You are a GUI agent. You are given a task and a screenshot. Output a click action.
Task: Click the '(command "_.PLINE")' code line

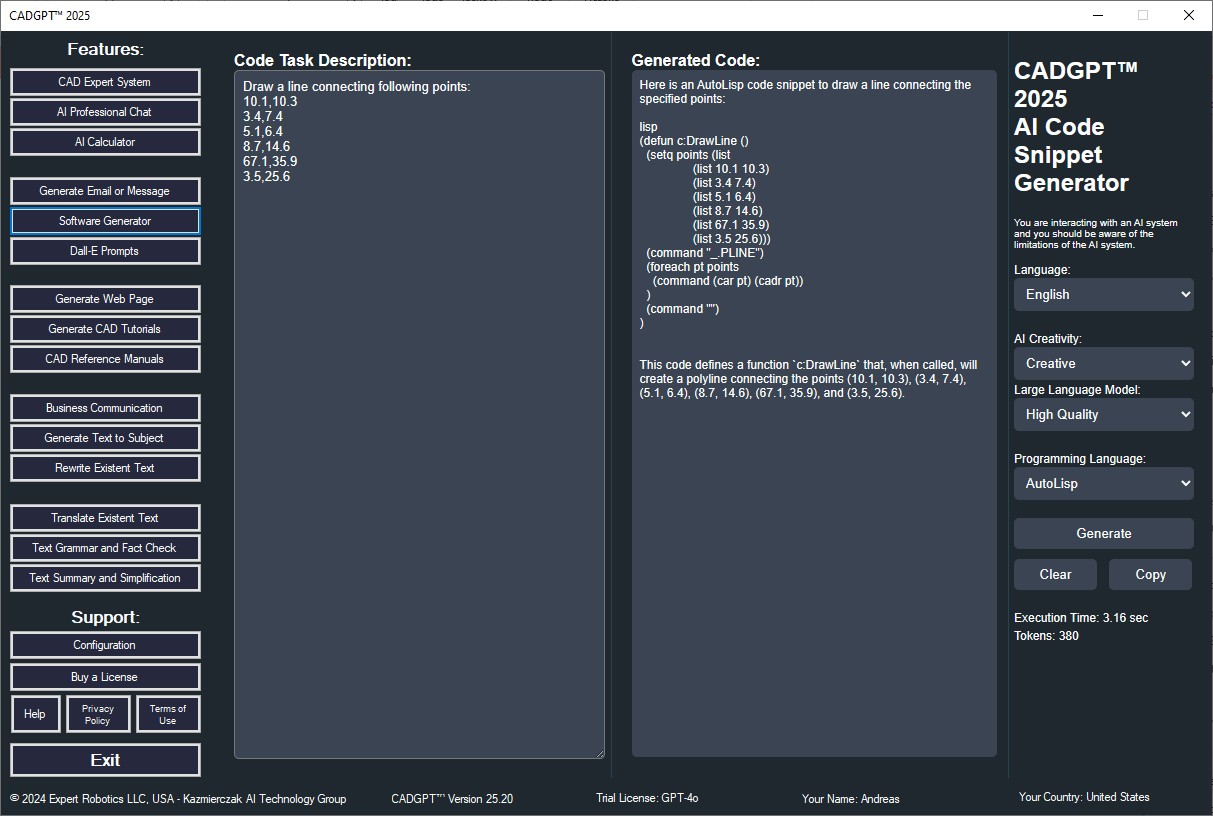(x=705, y=253)
